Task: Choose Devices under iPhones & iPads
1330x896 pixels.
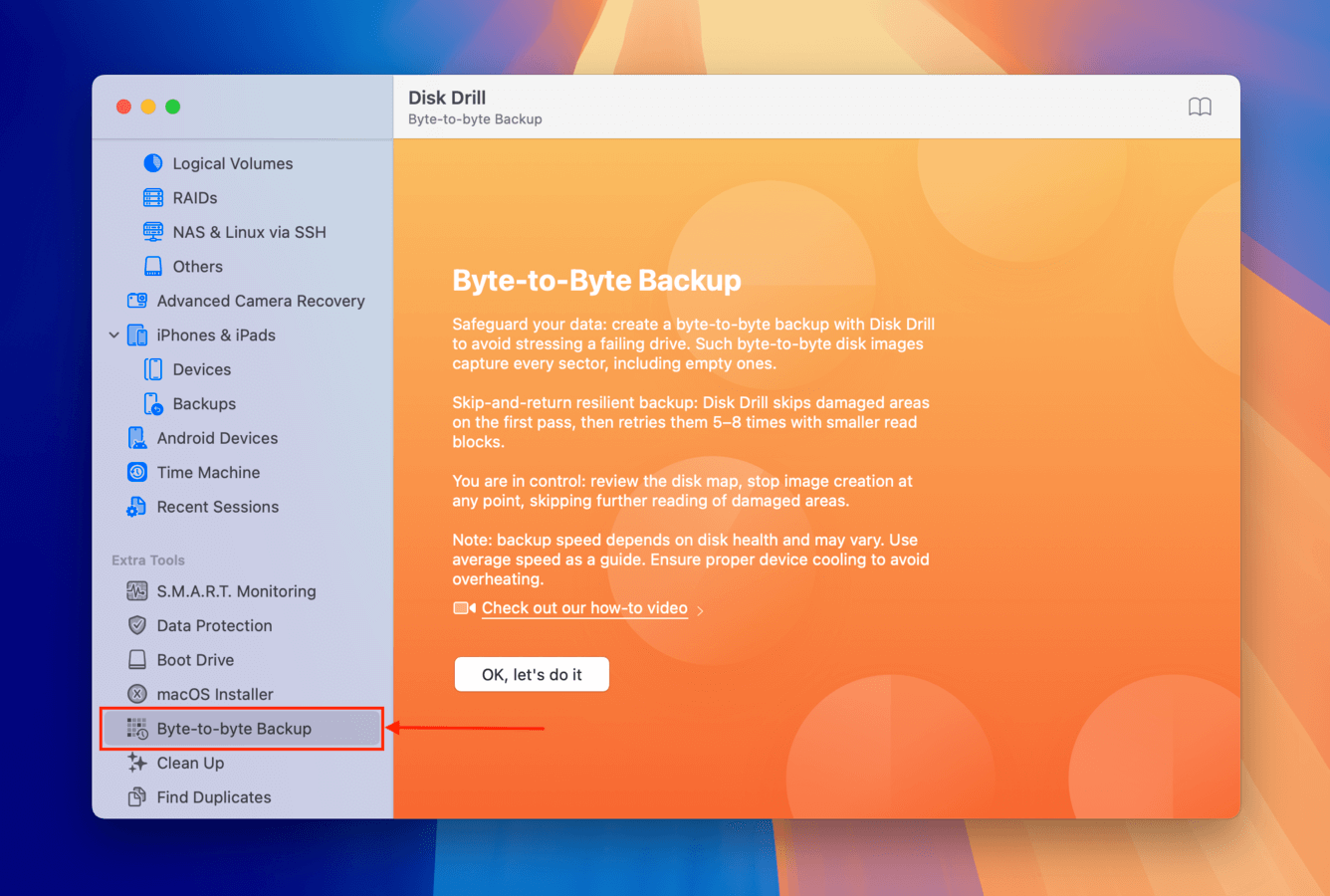Action: [x=202, y=369]
